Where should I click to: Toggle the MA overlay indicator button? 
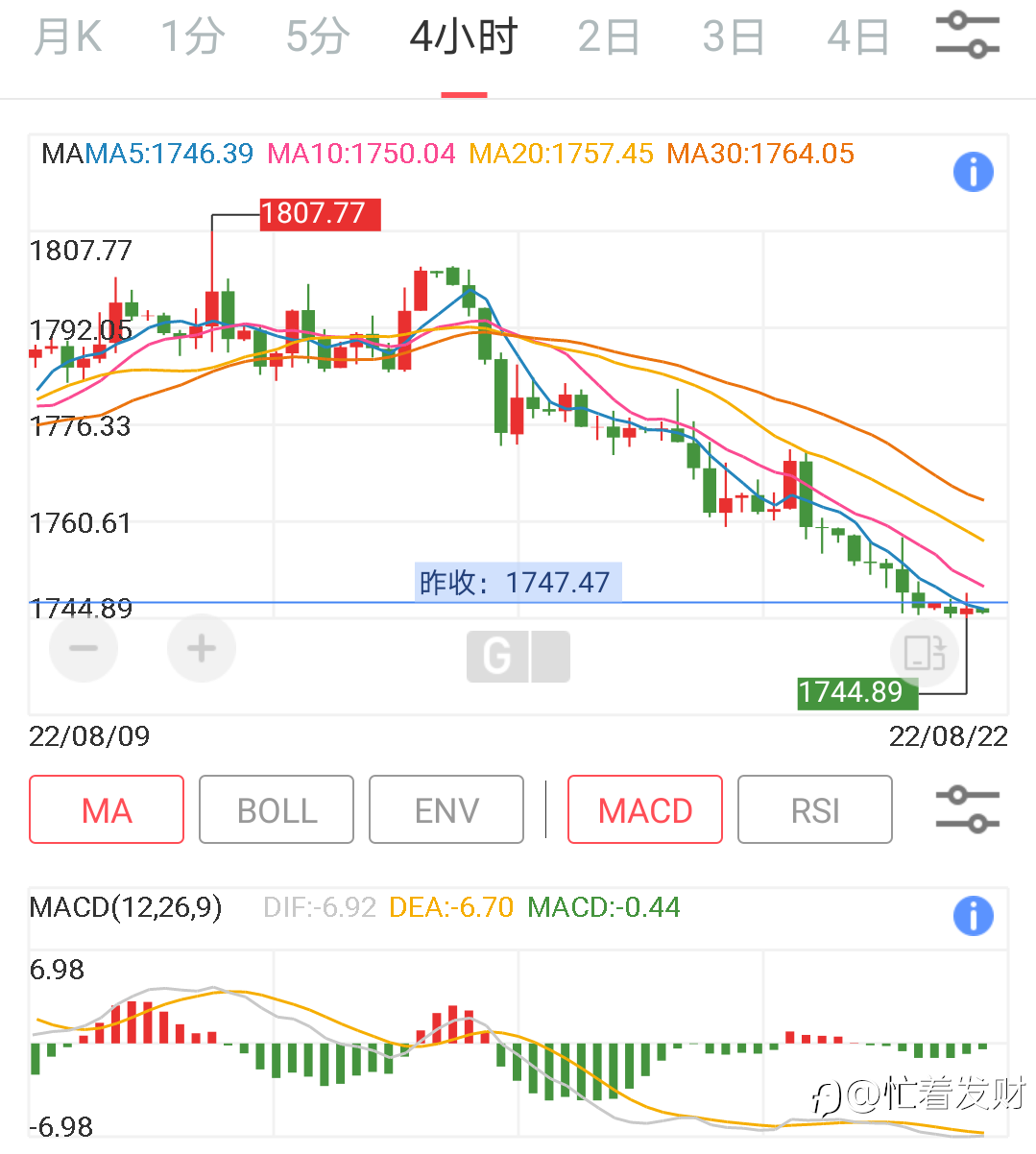pyautogui.click(x=107, y=809)
